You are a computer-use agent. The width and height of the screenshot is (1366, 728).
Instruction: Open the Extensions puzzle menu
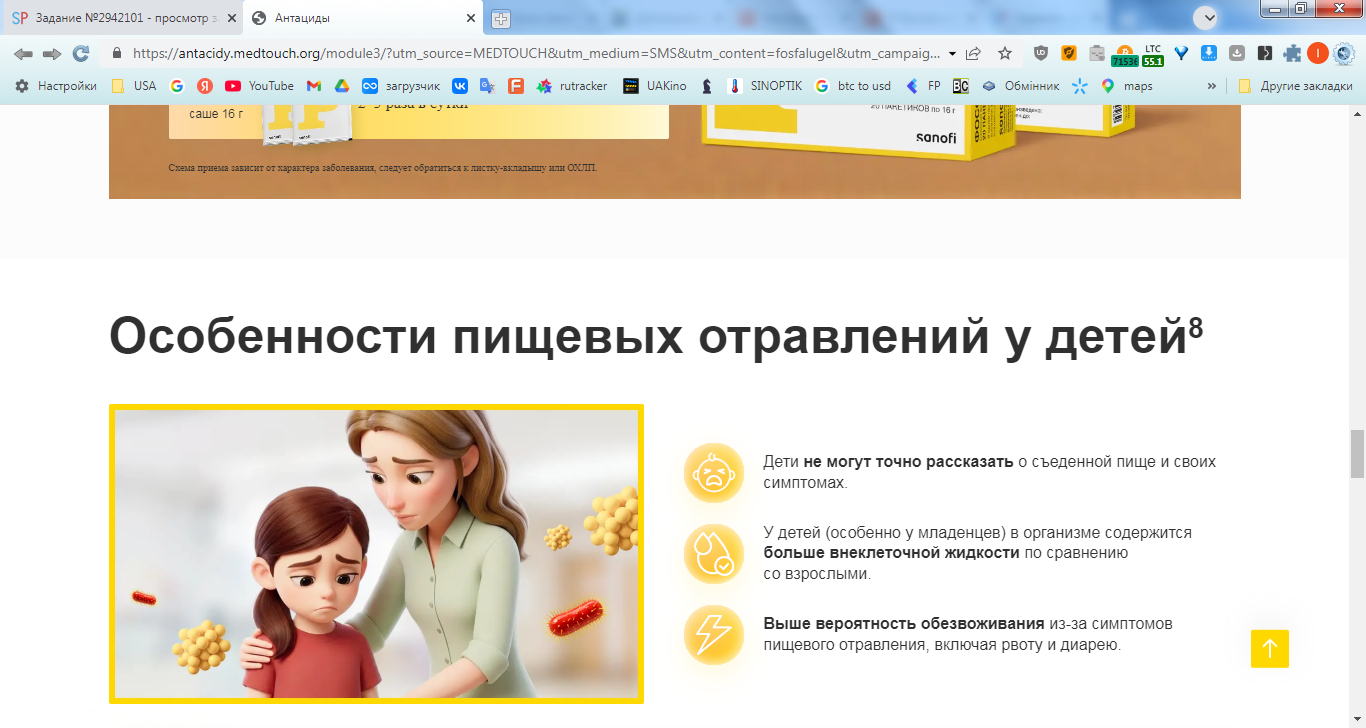(x=1293, y=54)
